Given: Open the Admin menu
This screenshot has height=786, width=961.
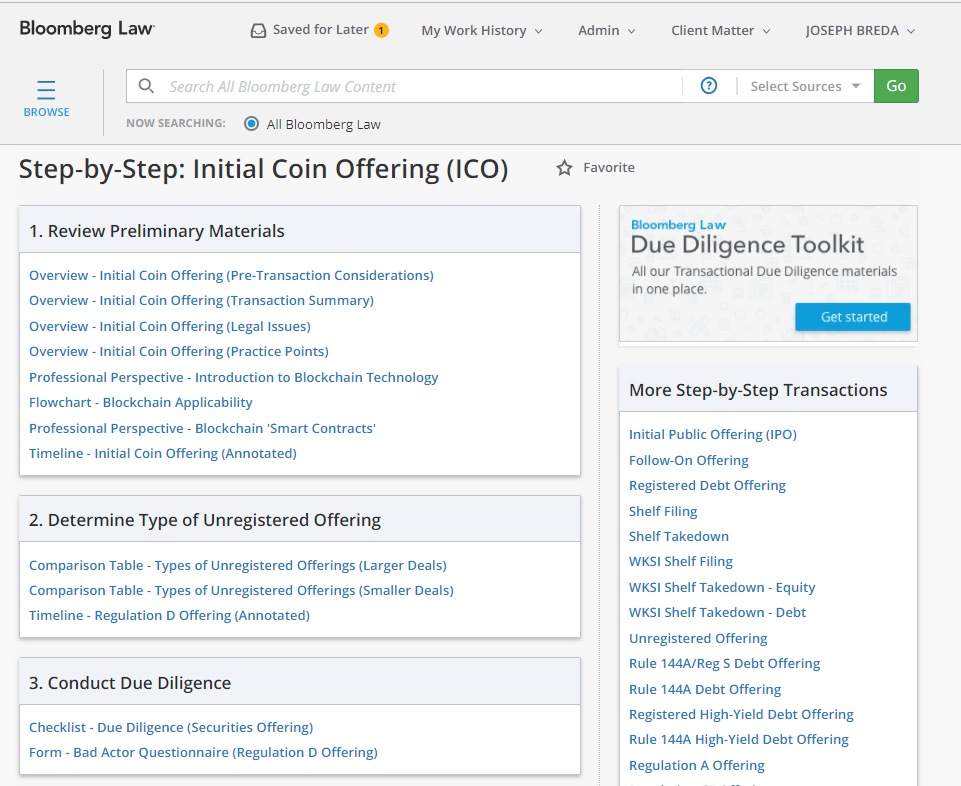Looking at the screenshot, I should pos(607,31).
